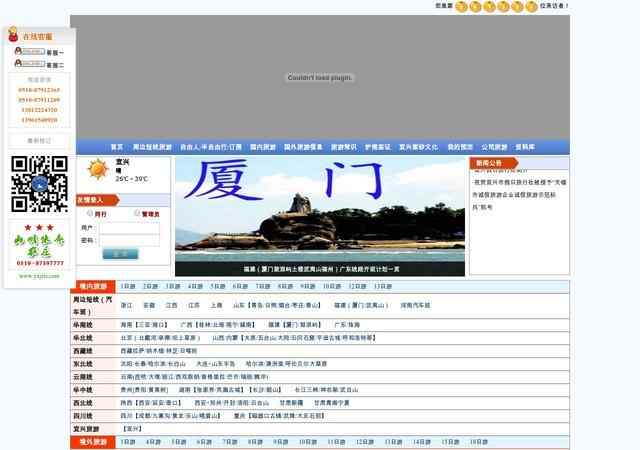Click the 西北线 row heading

[x=83, y=403]
